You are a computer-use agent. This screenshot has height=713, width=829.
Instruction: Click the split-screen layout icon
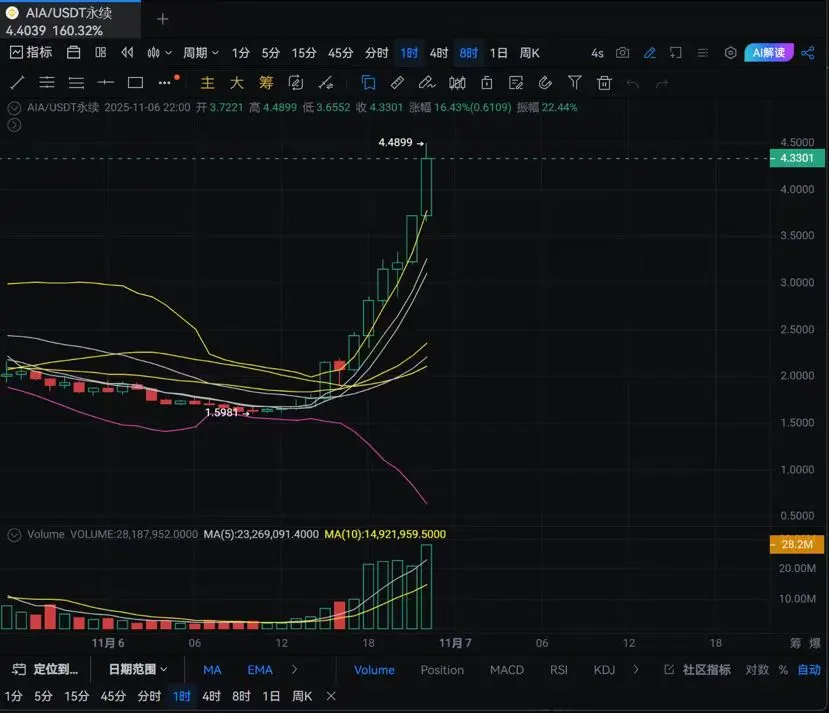[100, 52]
